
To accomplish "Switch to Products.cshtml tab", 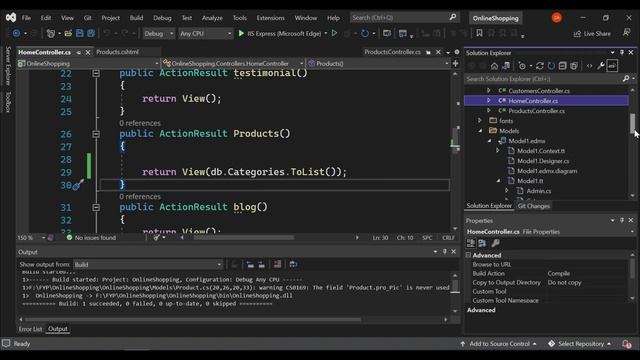I will pyautogui.click(x=118, y=52).
